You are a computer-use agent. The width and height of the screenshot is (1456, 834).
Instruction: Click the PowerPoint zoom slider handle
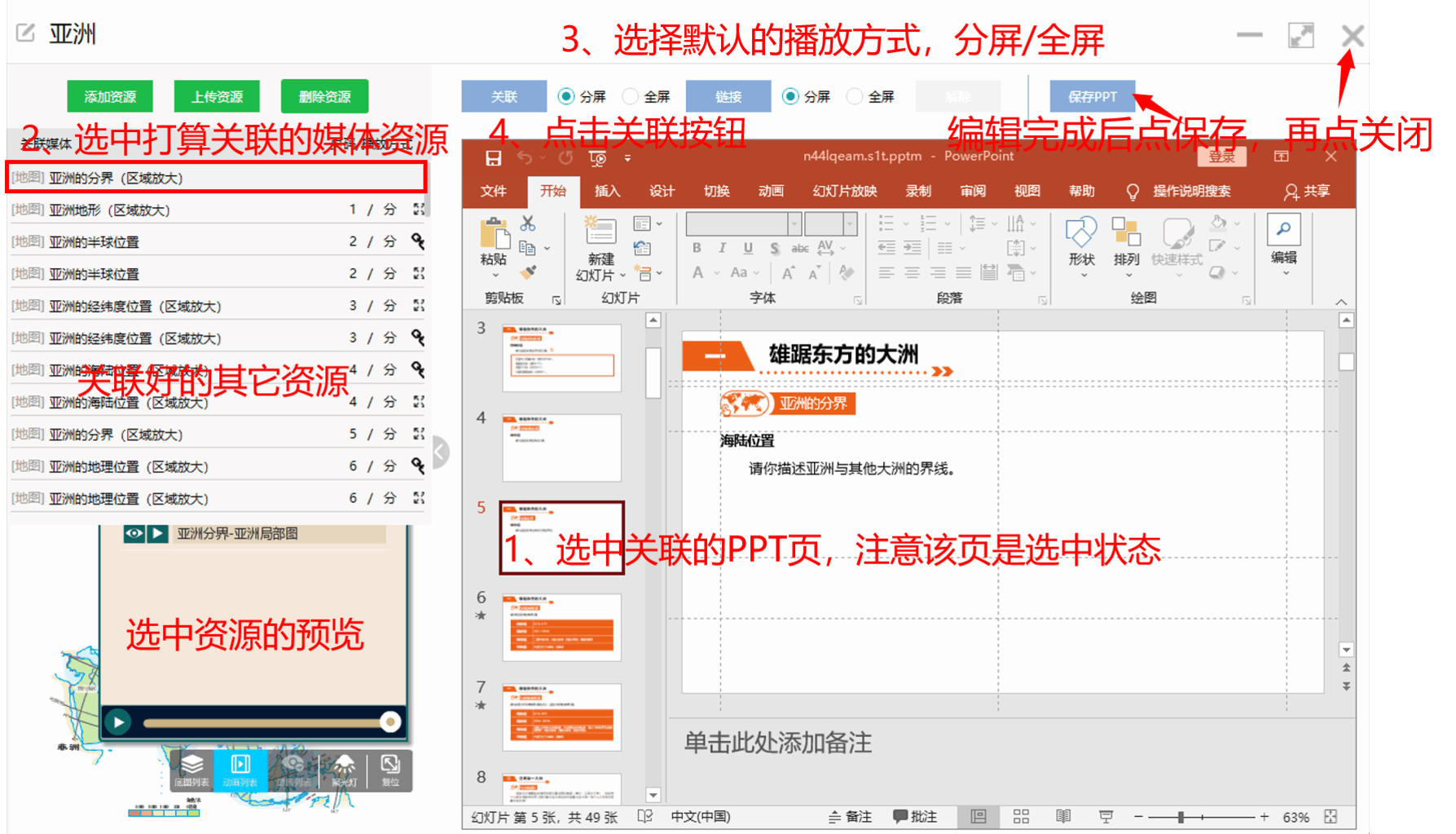[x=1181, y=817]
